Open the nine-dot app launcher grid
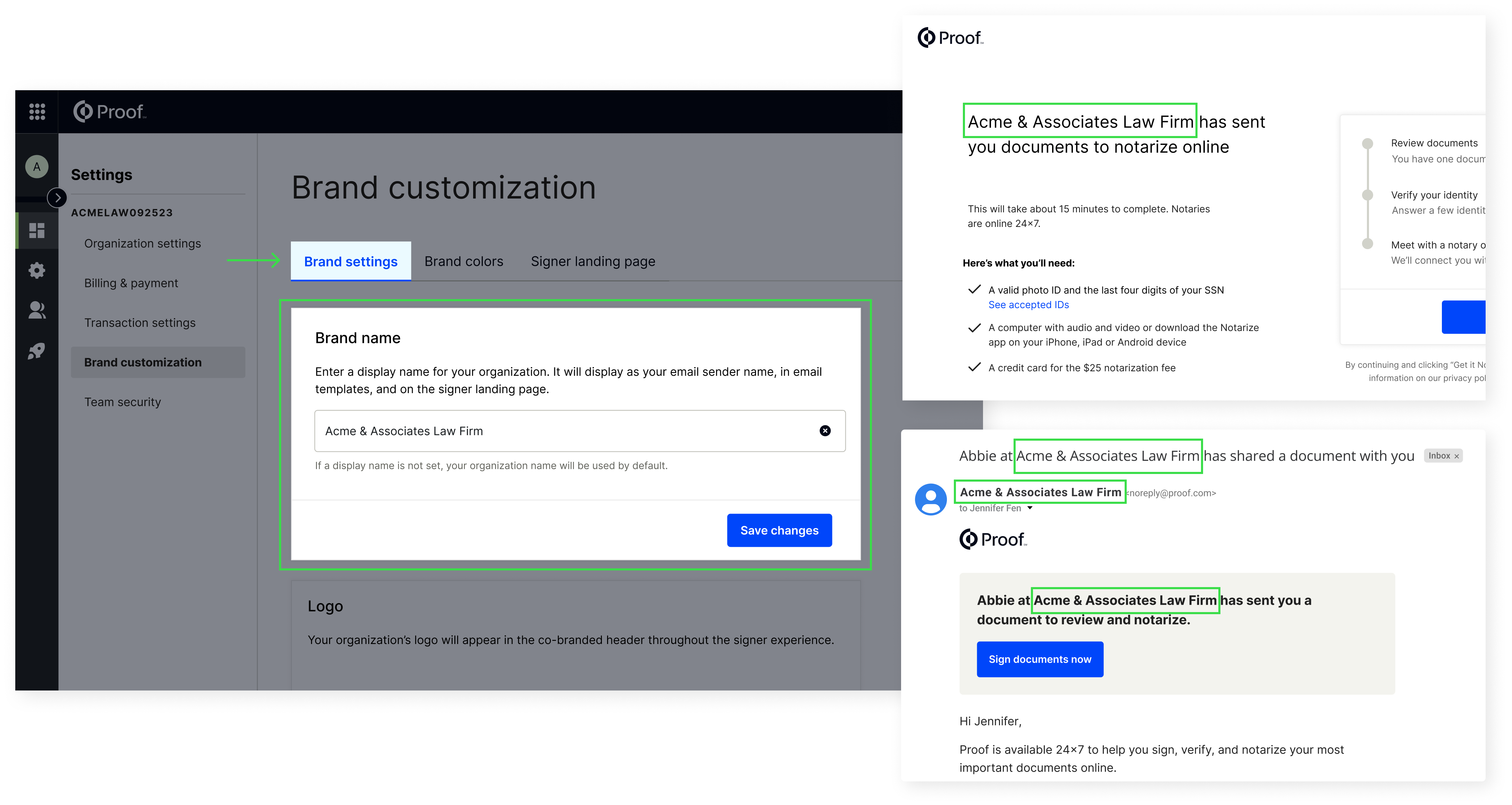1512x805 pixels. tap(37, 111)
